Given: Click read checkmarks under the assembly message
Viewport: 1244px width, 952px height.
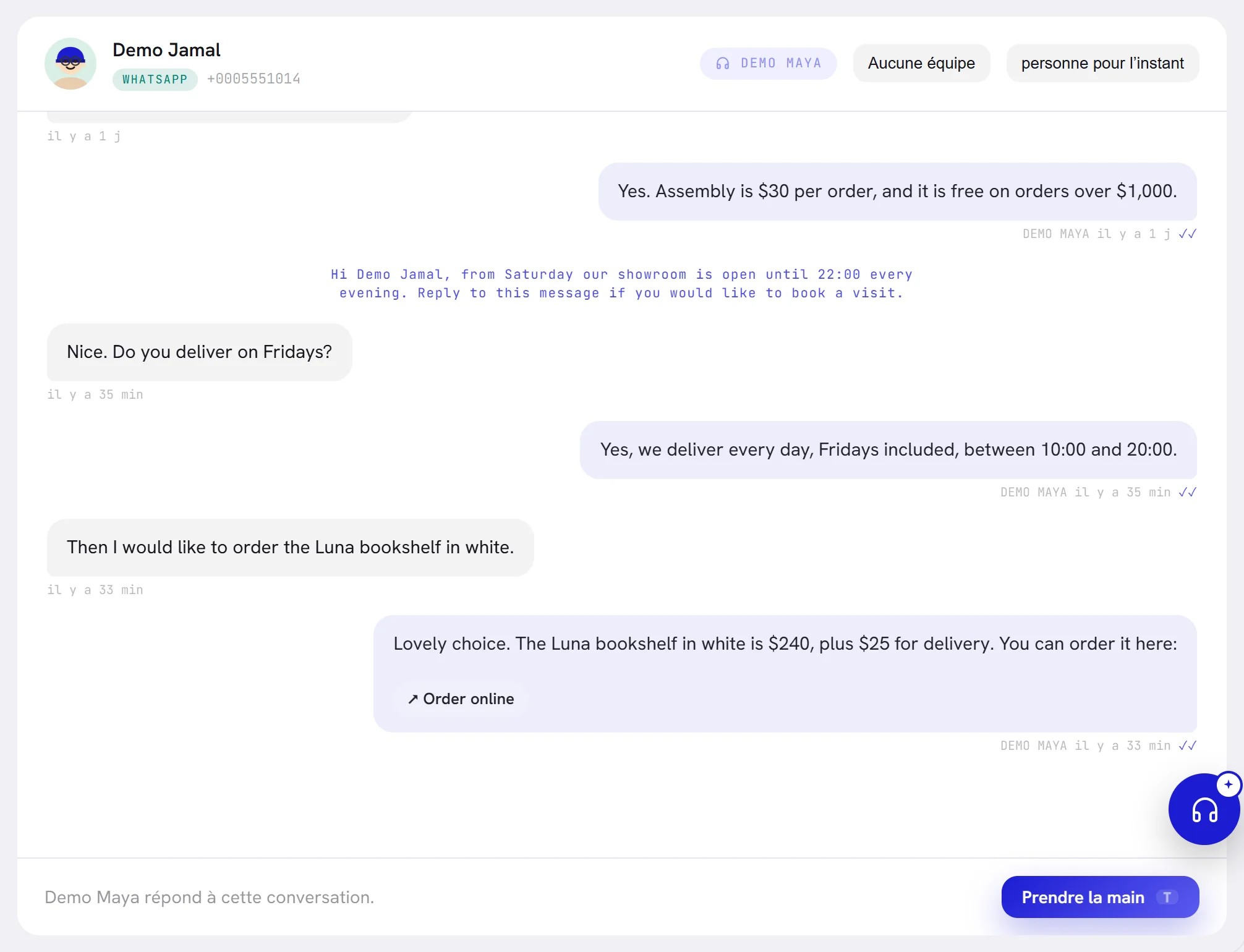Looking at the screenshot, I should tap(1187, 234).
